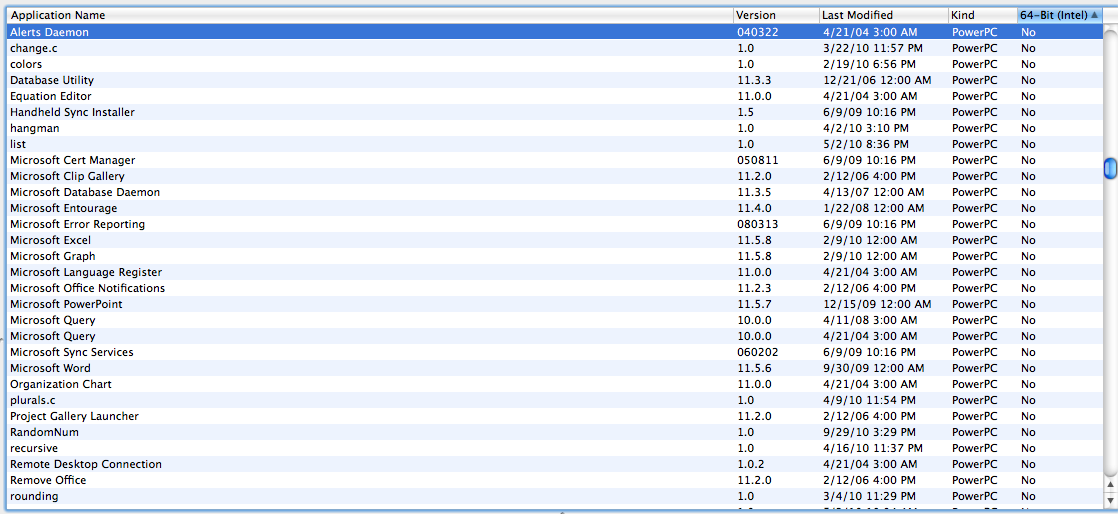Select the colors application row

point(555,64)
